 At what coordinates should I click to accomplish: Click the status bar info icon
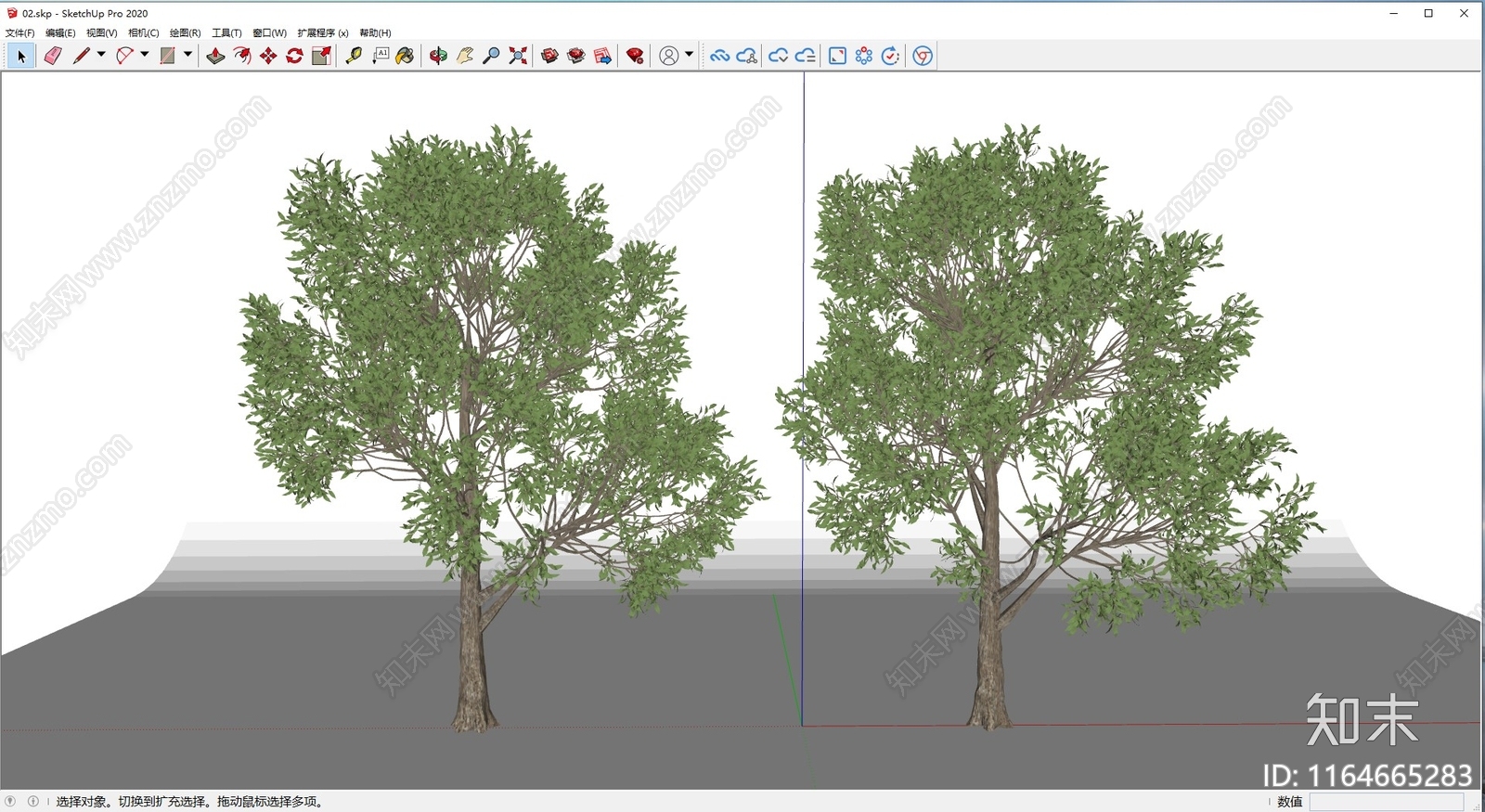pyautogui.click(x=32, y=801)
